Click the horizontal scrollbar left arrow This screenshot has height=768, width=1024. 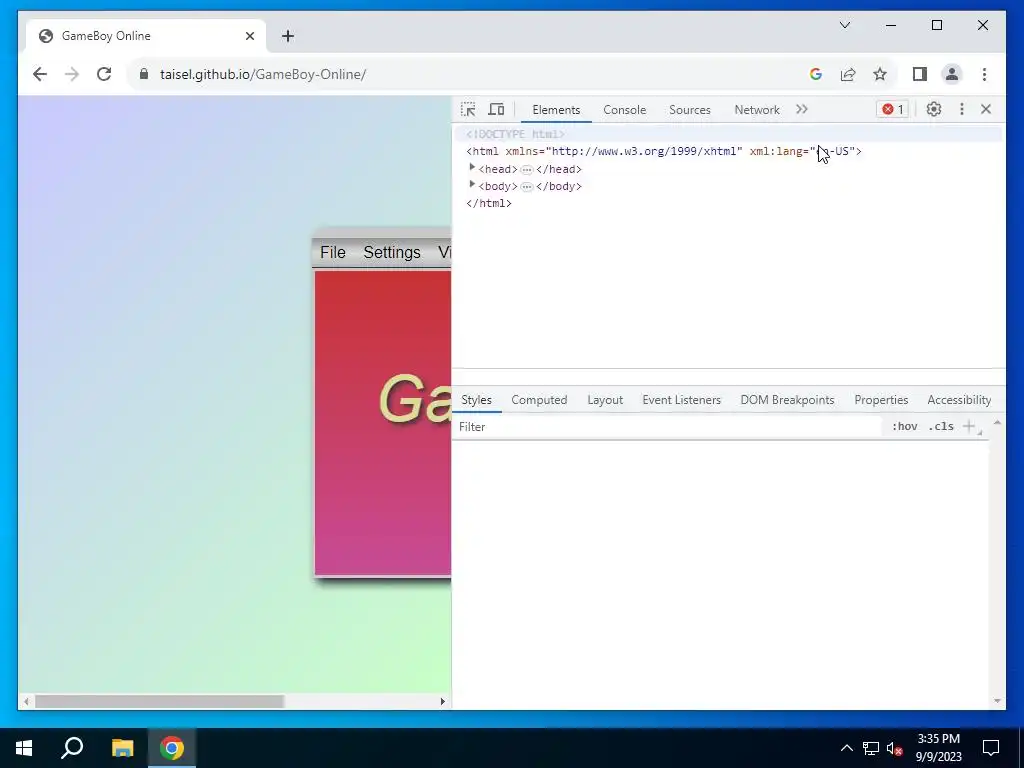click(25, 701)
